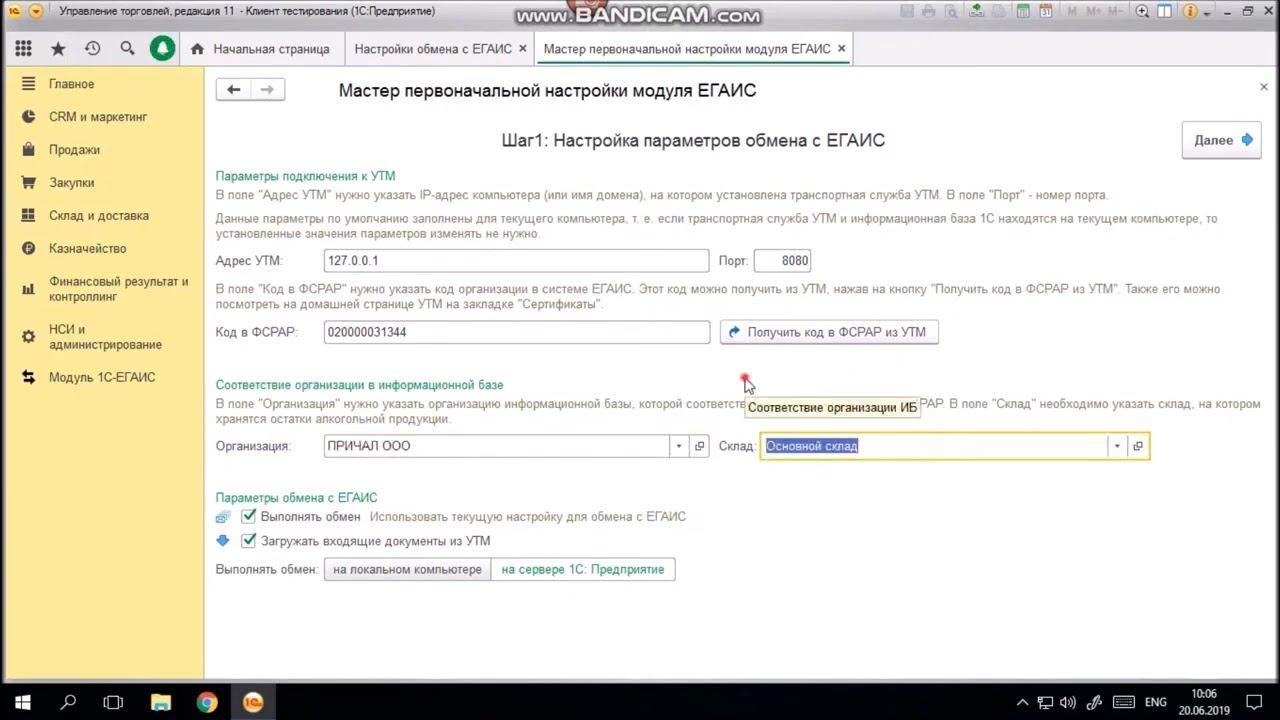Click the Организация input field
Screen dimensions: 1280x720
pyautogui.click(x=496, y=446)
